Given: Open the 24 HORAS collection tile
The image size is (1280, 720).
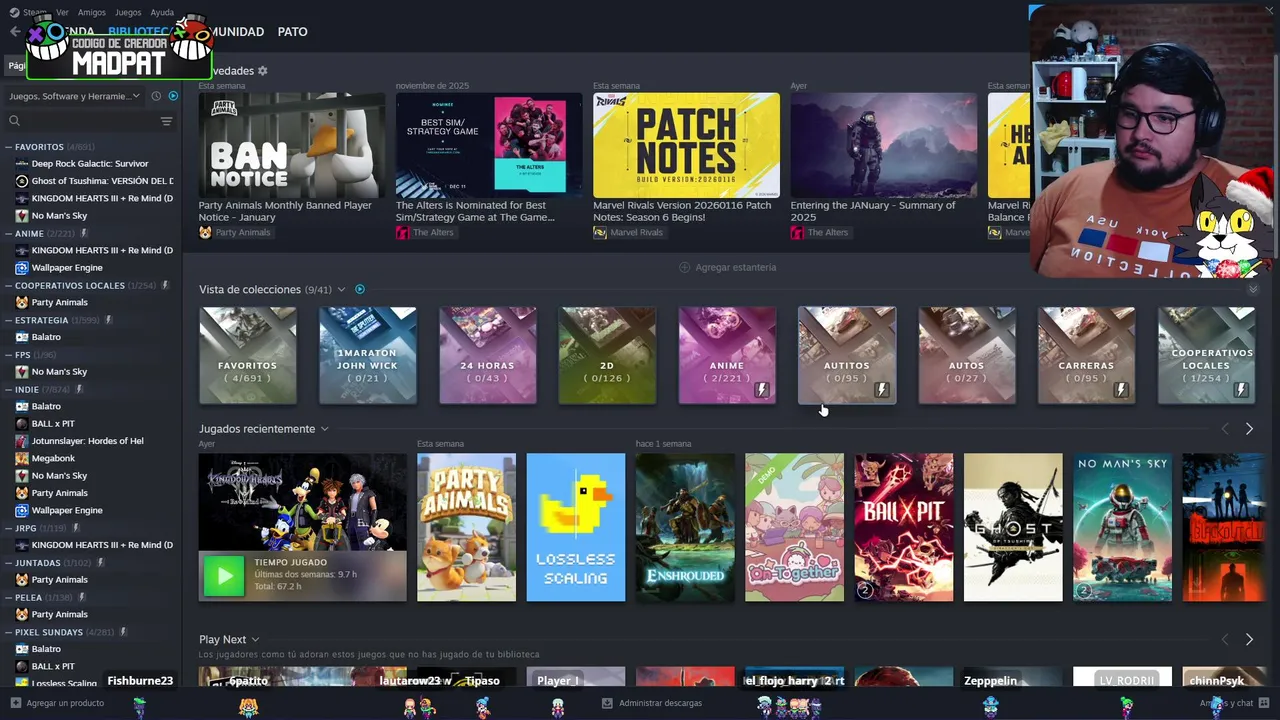Looking at the screenshot, I should click(x=487, y=355).
